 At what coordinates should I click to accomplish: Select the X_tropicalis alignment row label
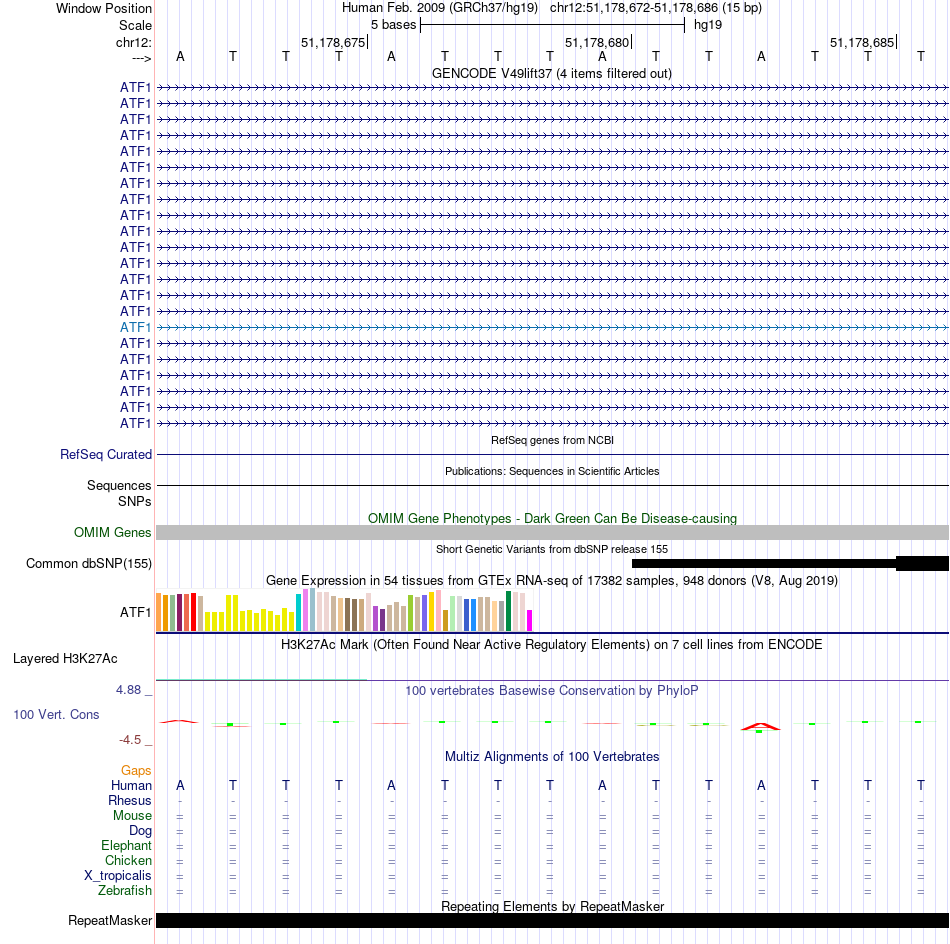[x=118, y=876]
